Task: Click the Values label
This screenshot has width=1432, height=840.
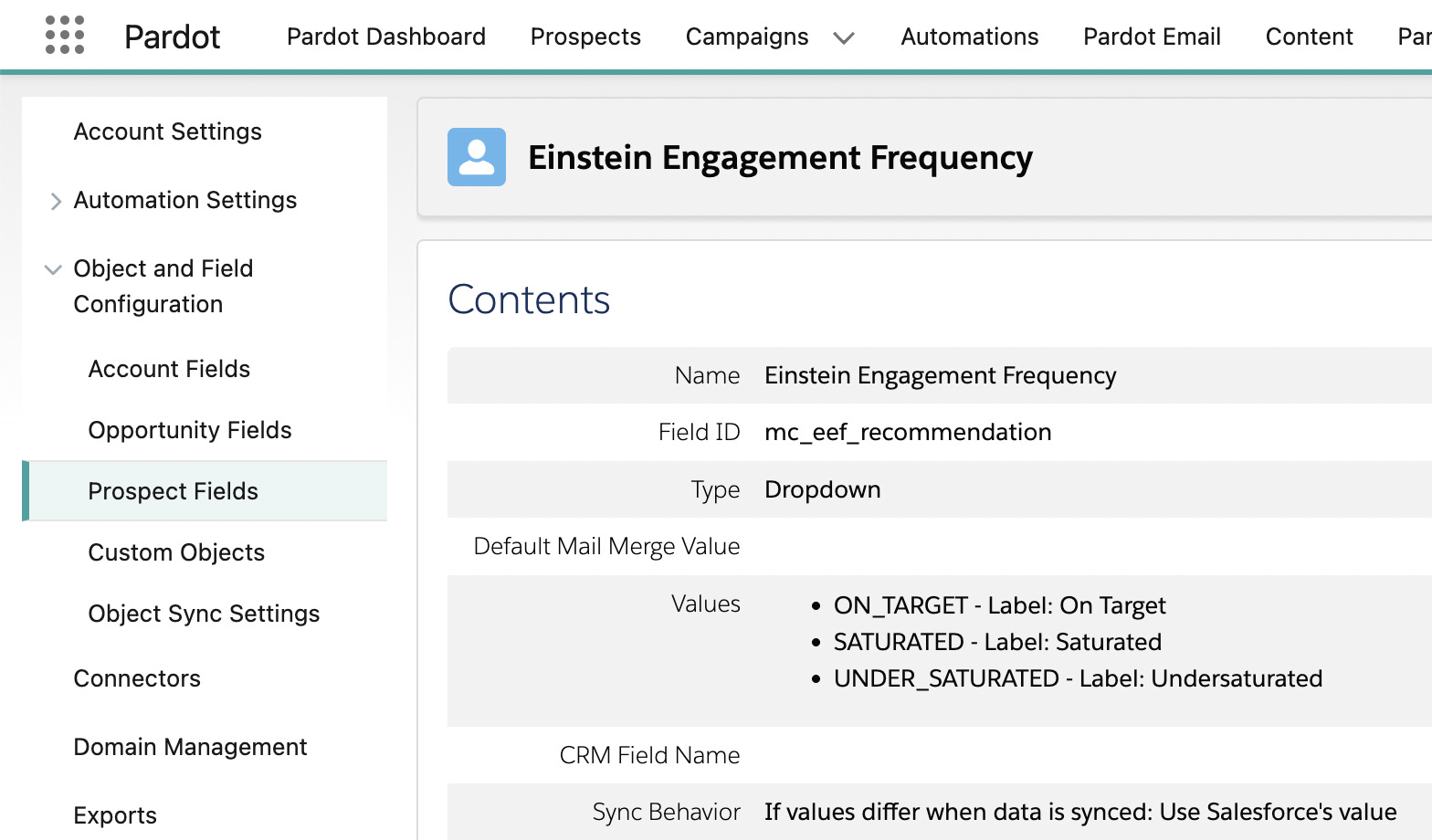Action: 705,604
